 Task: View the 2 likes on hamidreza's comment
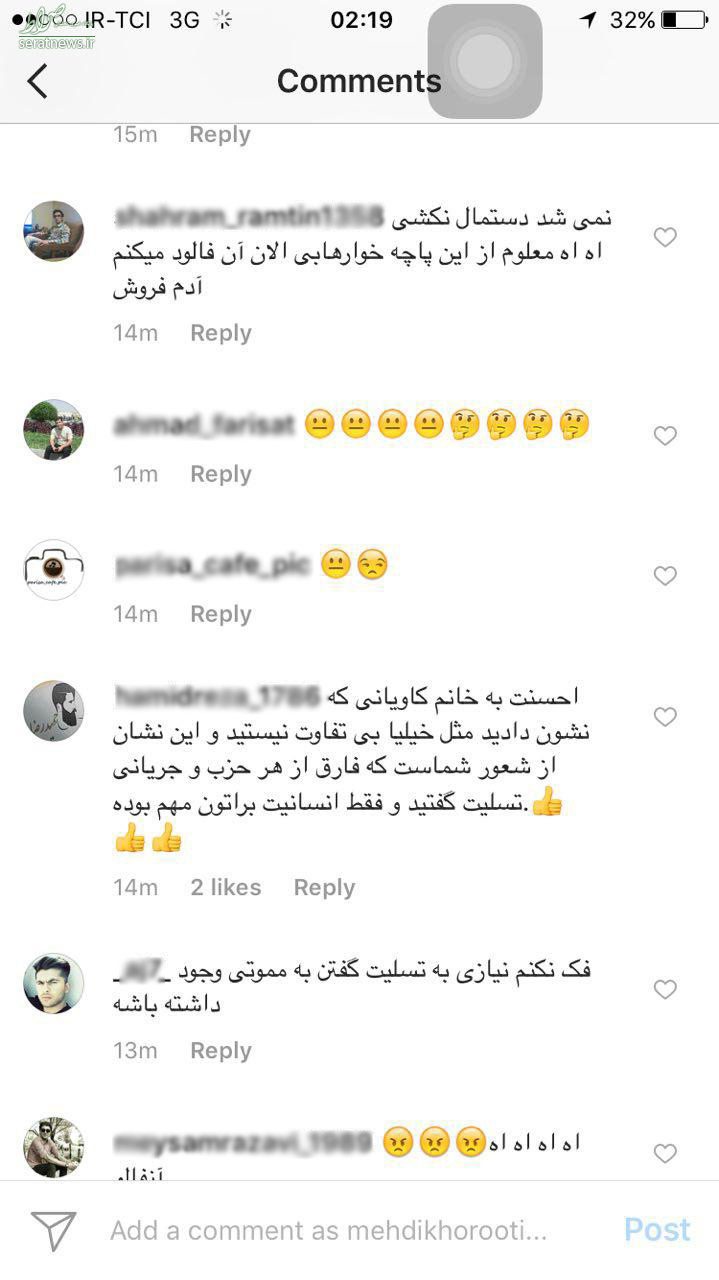click(226, 888)
